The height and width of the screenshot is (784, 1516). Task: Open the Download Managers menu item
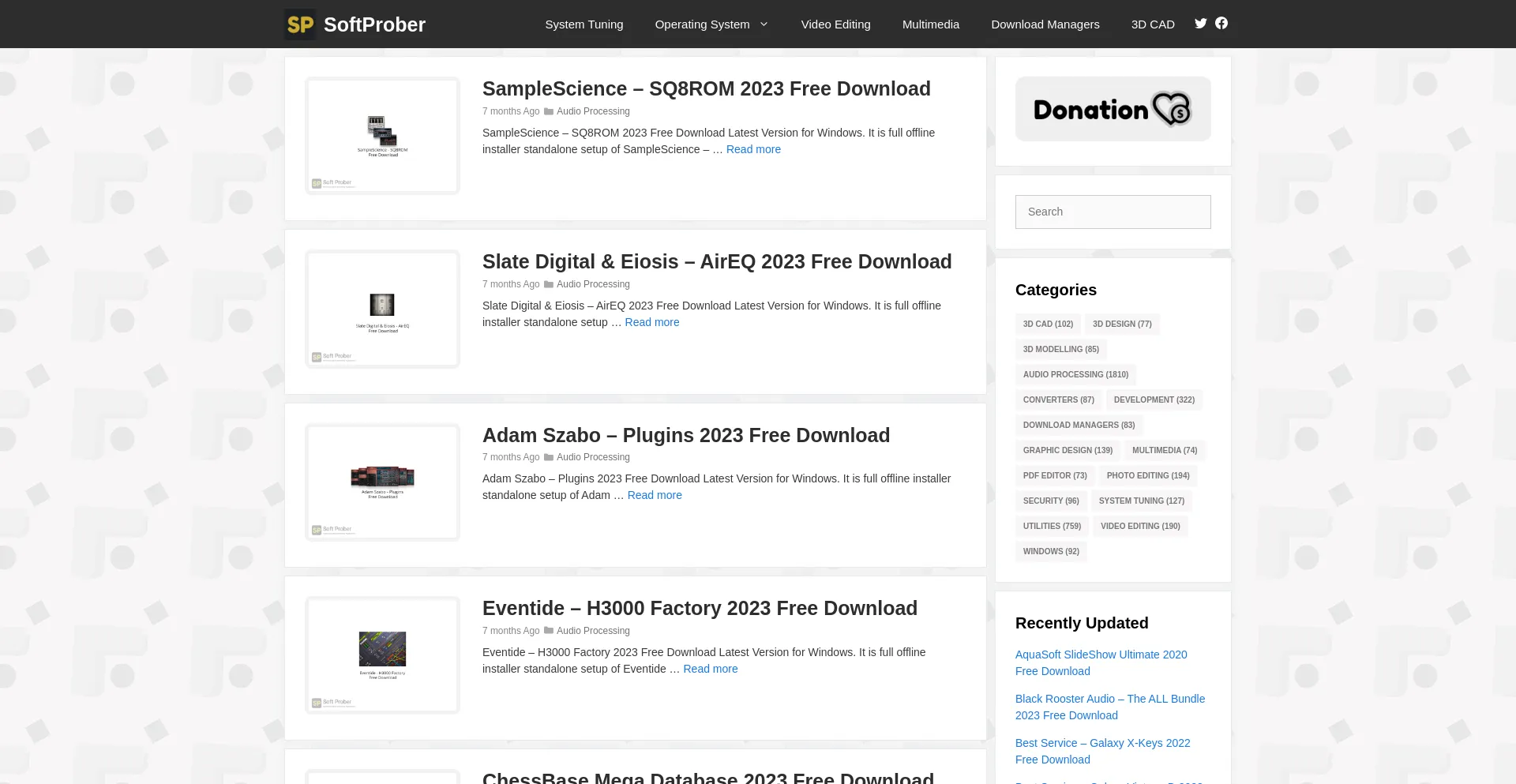click(x=1045, y=24)
